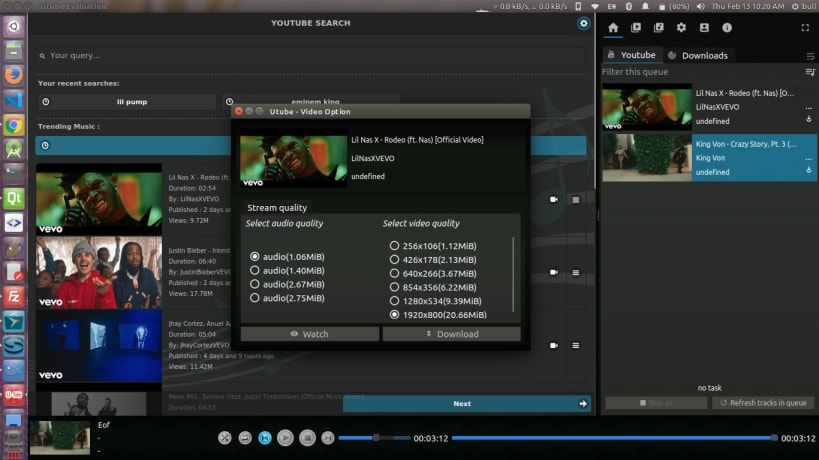Click Refresh tracks in queue
This screenshot has width=819, height=460.
tap(763, 403)
